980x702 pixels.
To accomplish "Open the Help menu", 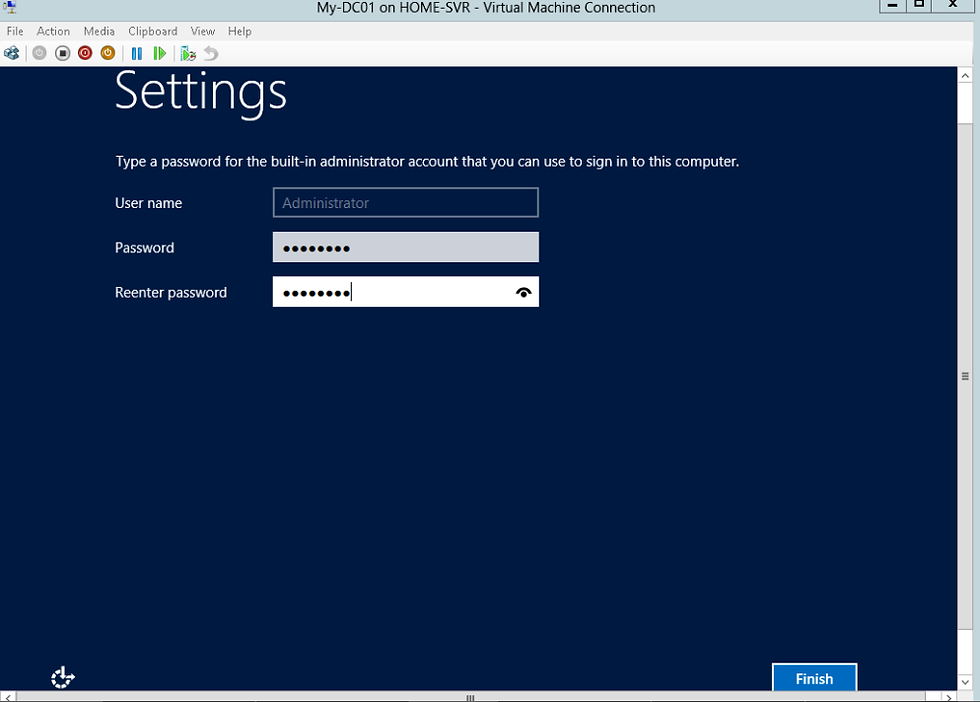I will click(x=239, y=31).
